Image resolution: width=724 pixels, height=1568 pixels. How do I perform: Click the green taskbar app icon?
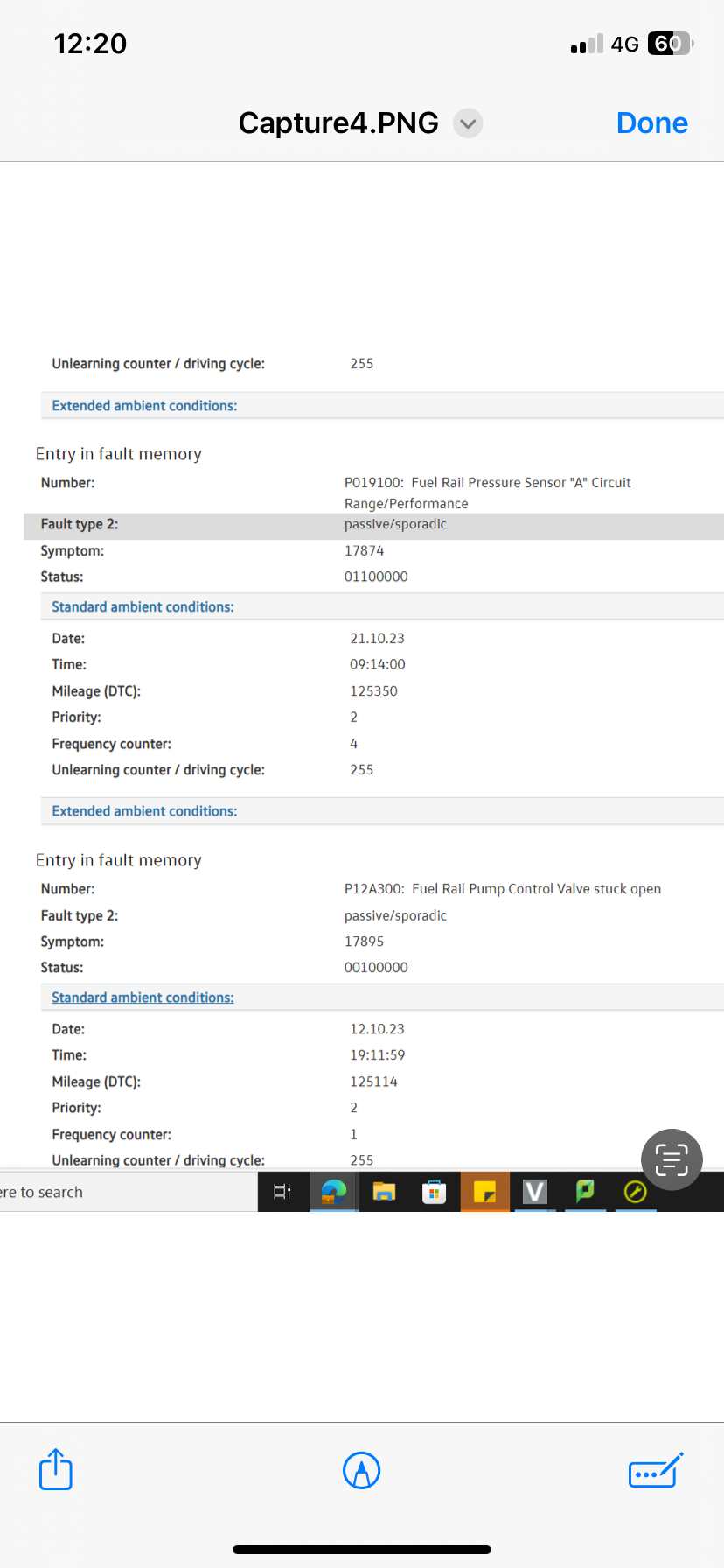(585, 1191)
